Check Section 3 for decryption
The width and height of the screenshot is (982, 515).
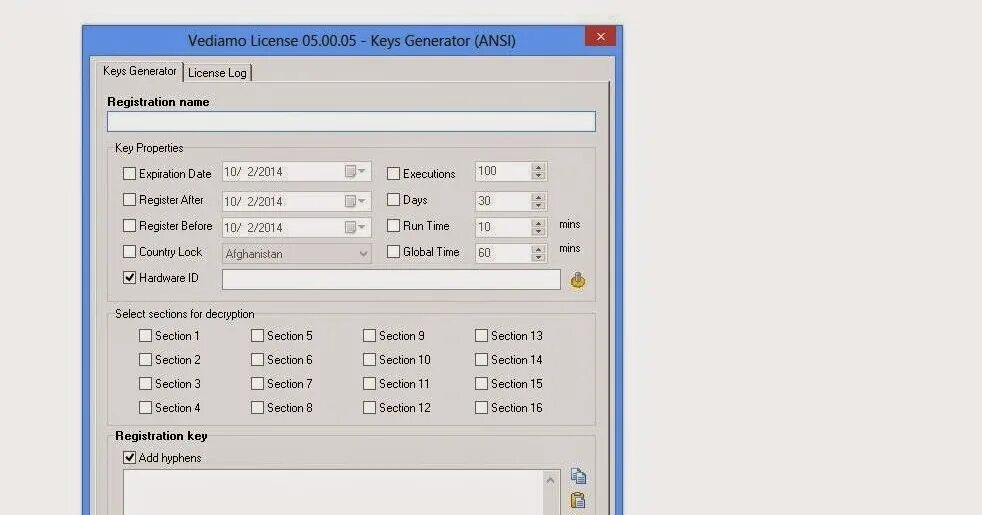pyautogui.click(x=145, y=383)
